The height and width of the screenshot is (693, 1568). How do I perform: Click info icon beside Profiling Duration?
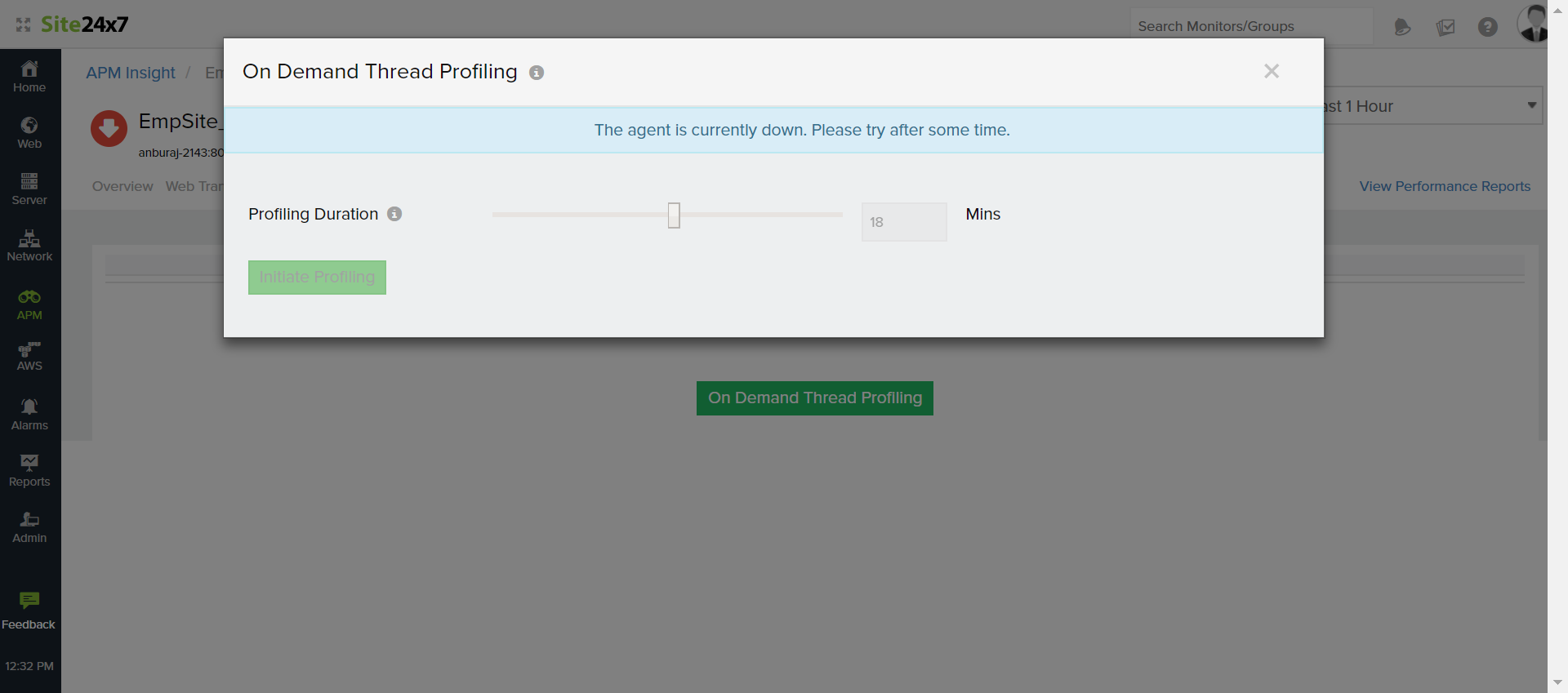click(394, 214)
